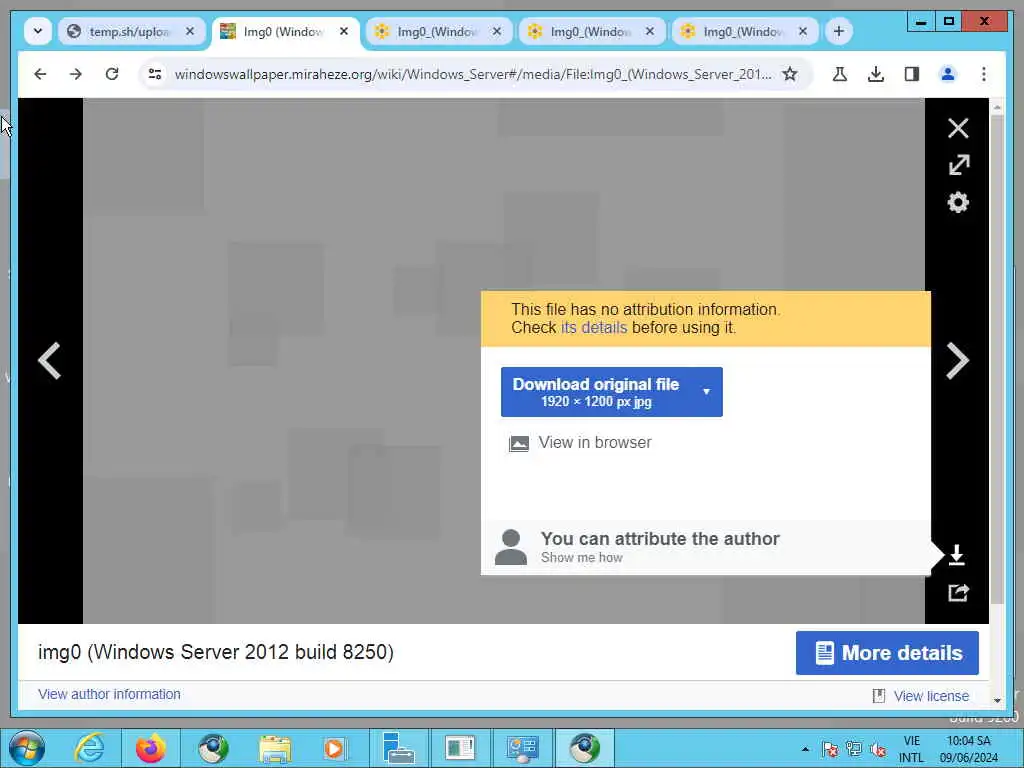Select the active Img0 (Windows tab
This screenshot has width=1024, height=768.
[285, 31]
